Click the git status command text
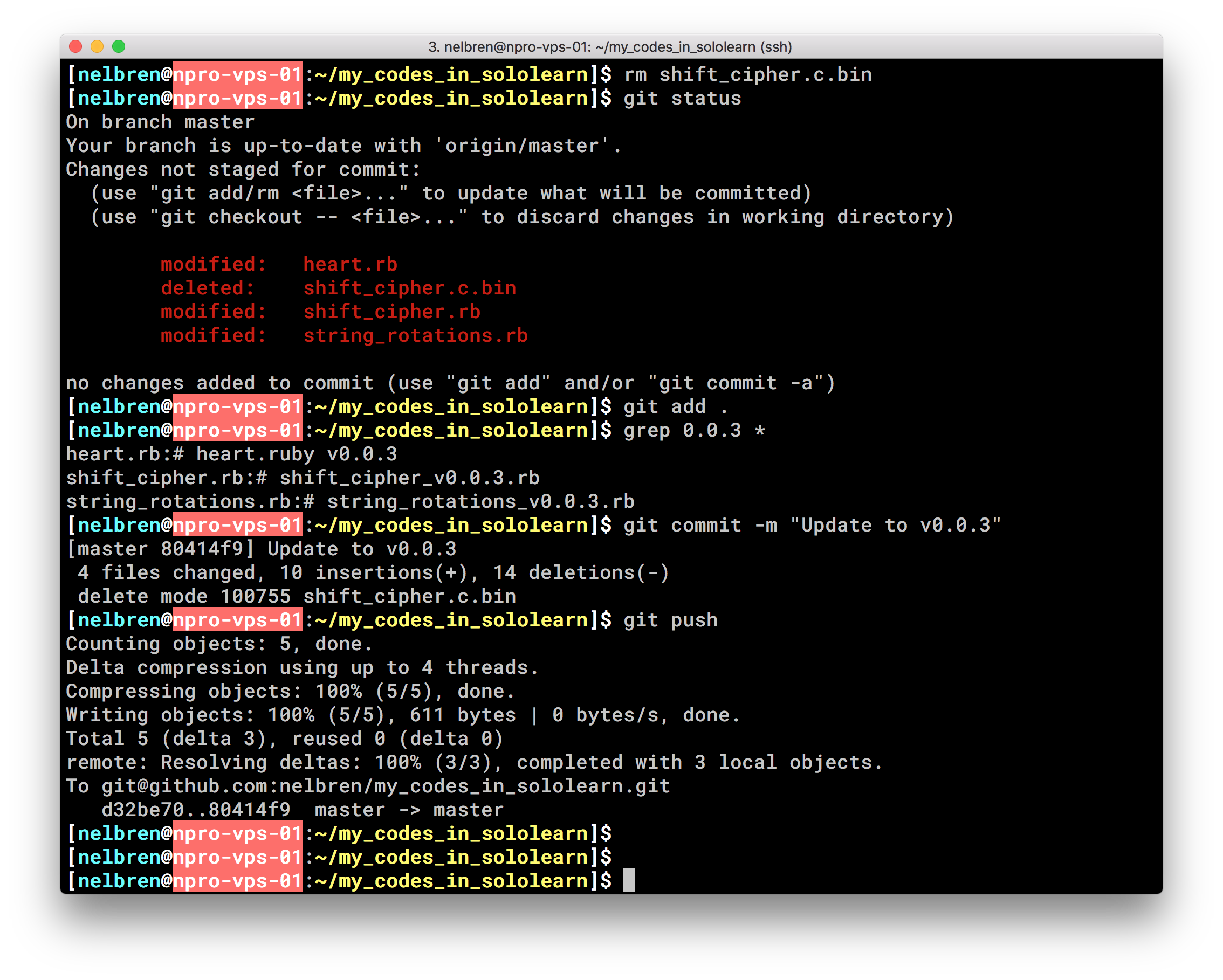 click(x=682, y=99)
